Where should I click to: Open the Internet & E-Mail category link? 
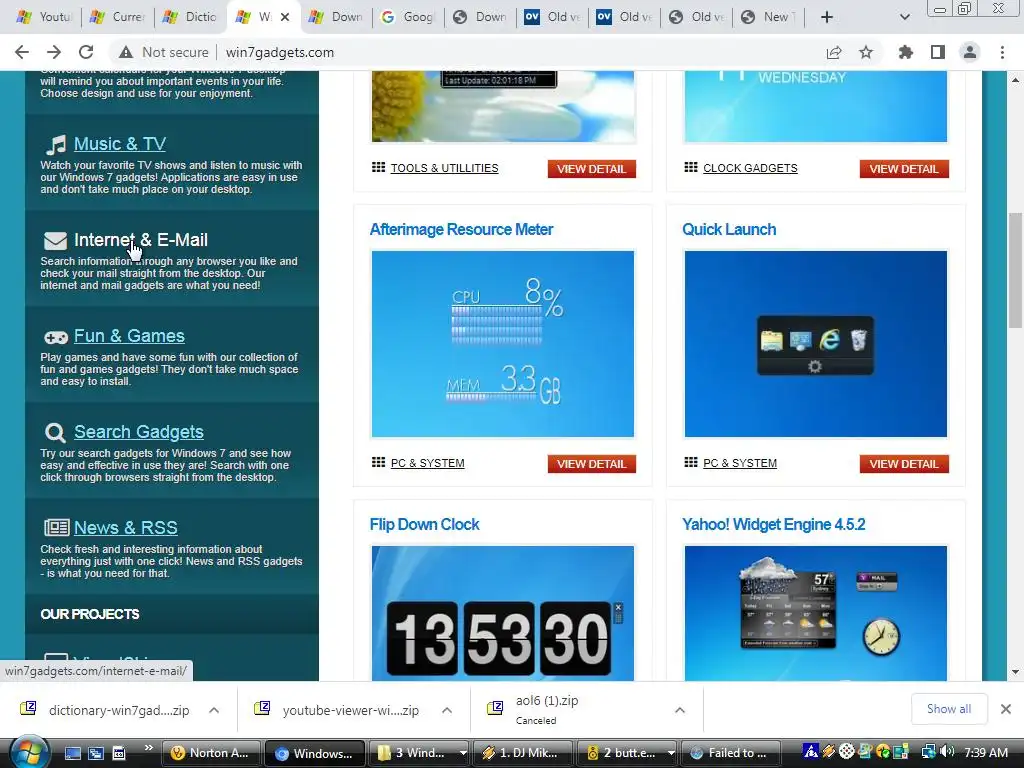click(140, 240)
